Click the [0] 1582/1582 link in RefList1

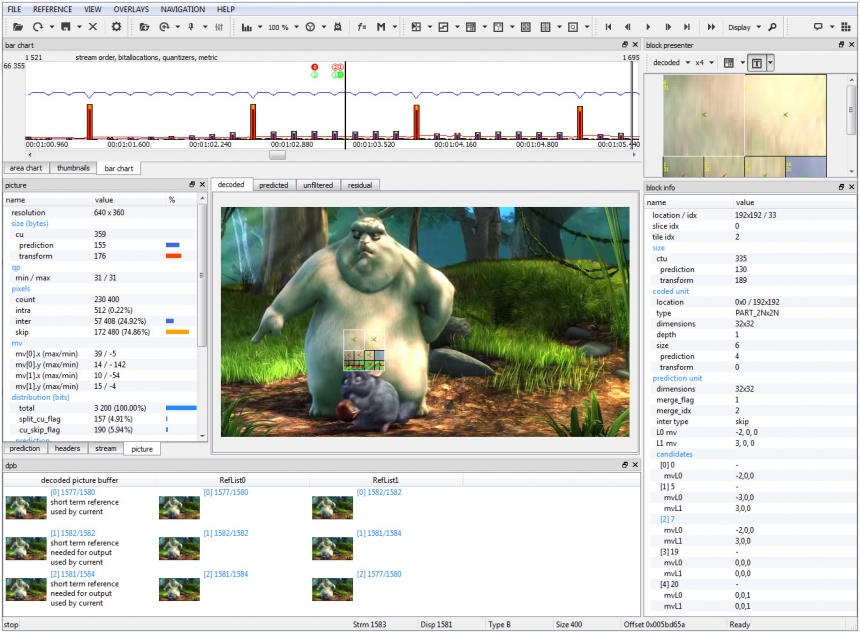tap(379, 493)
